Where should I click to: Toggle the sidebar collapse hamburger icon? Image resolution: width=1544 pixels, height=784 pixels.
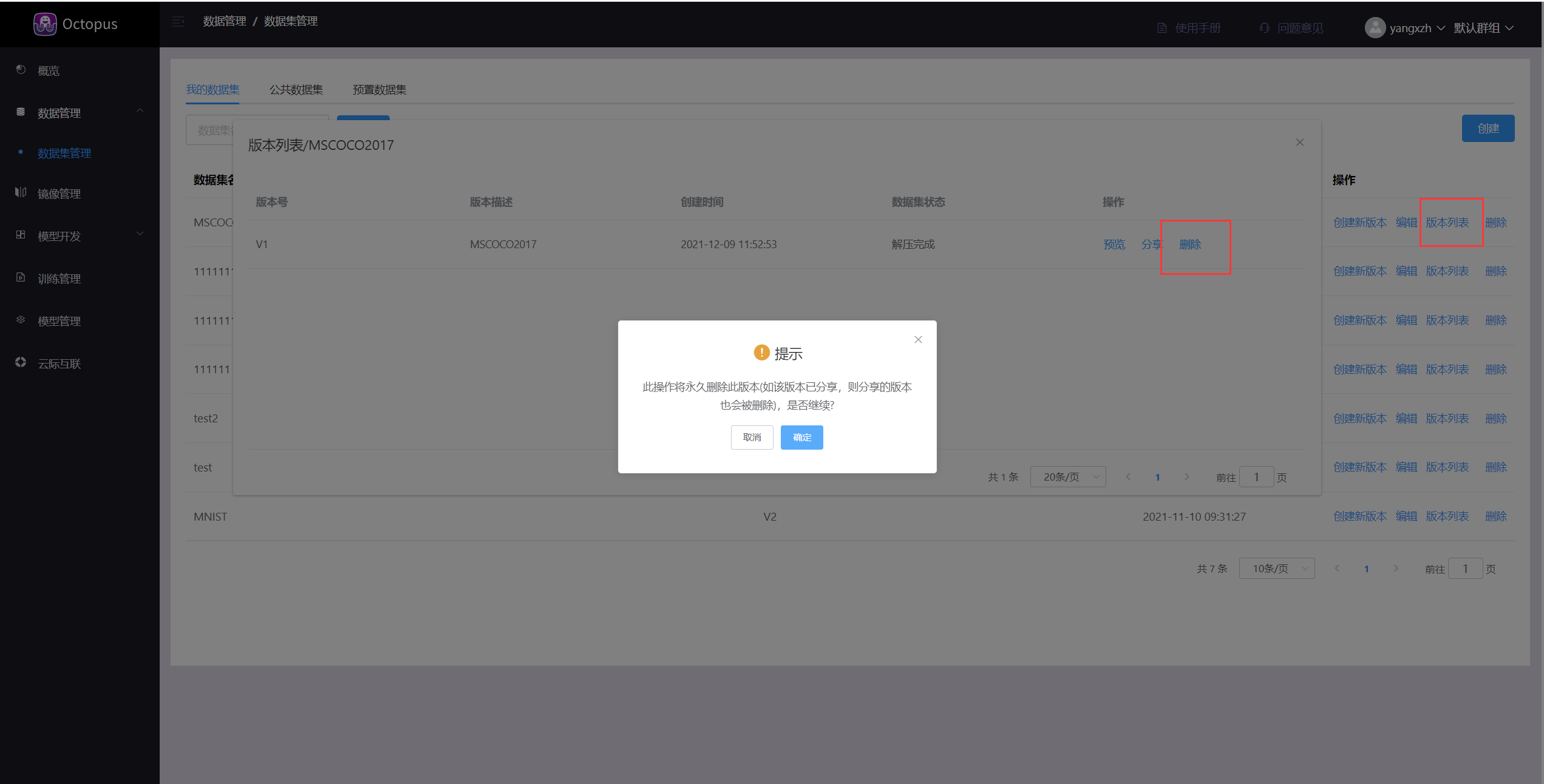pos(179,22)
